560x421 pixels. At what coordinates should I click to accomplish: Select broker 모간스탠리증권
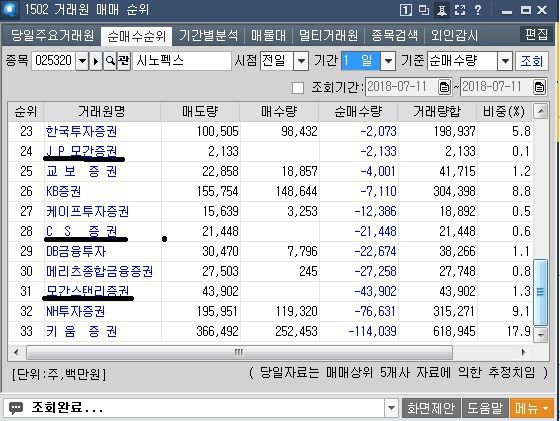pos(88,291)
